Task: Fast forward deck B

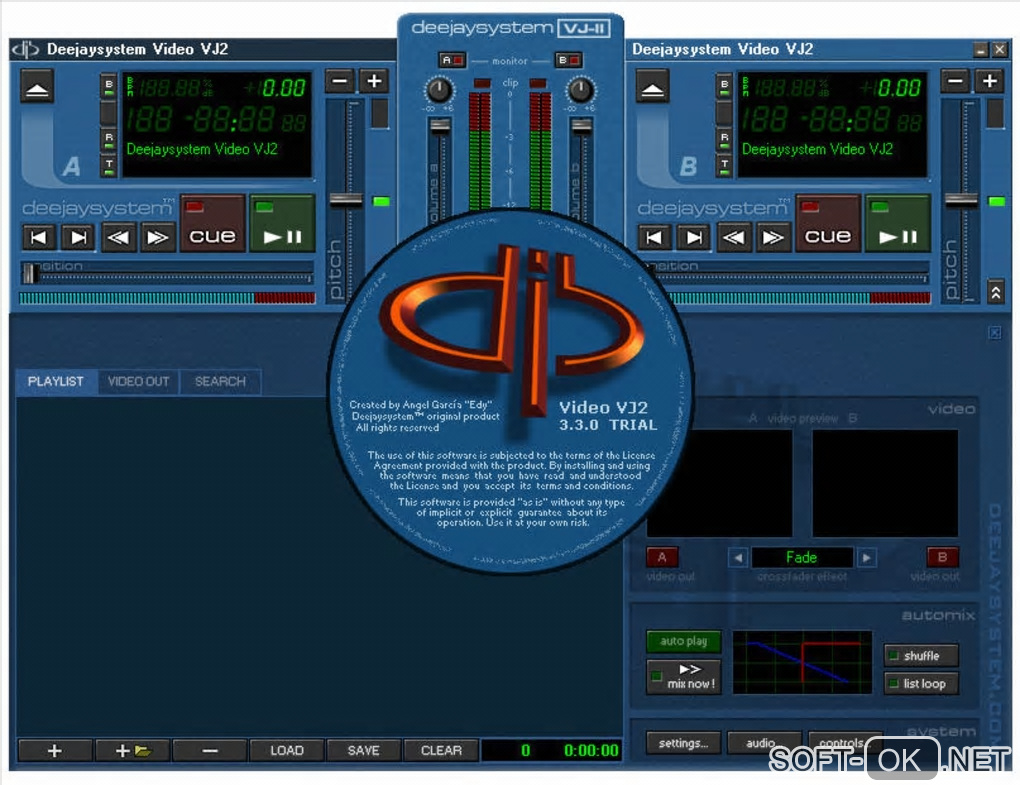Action: (773, 237)
